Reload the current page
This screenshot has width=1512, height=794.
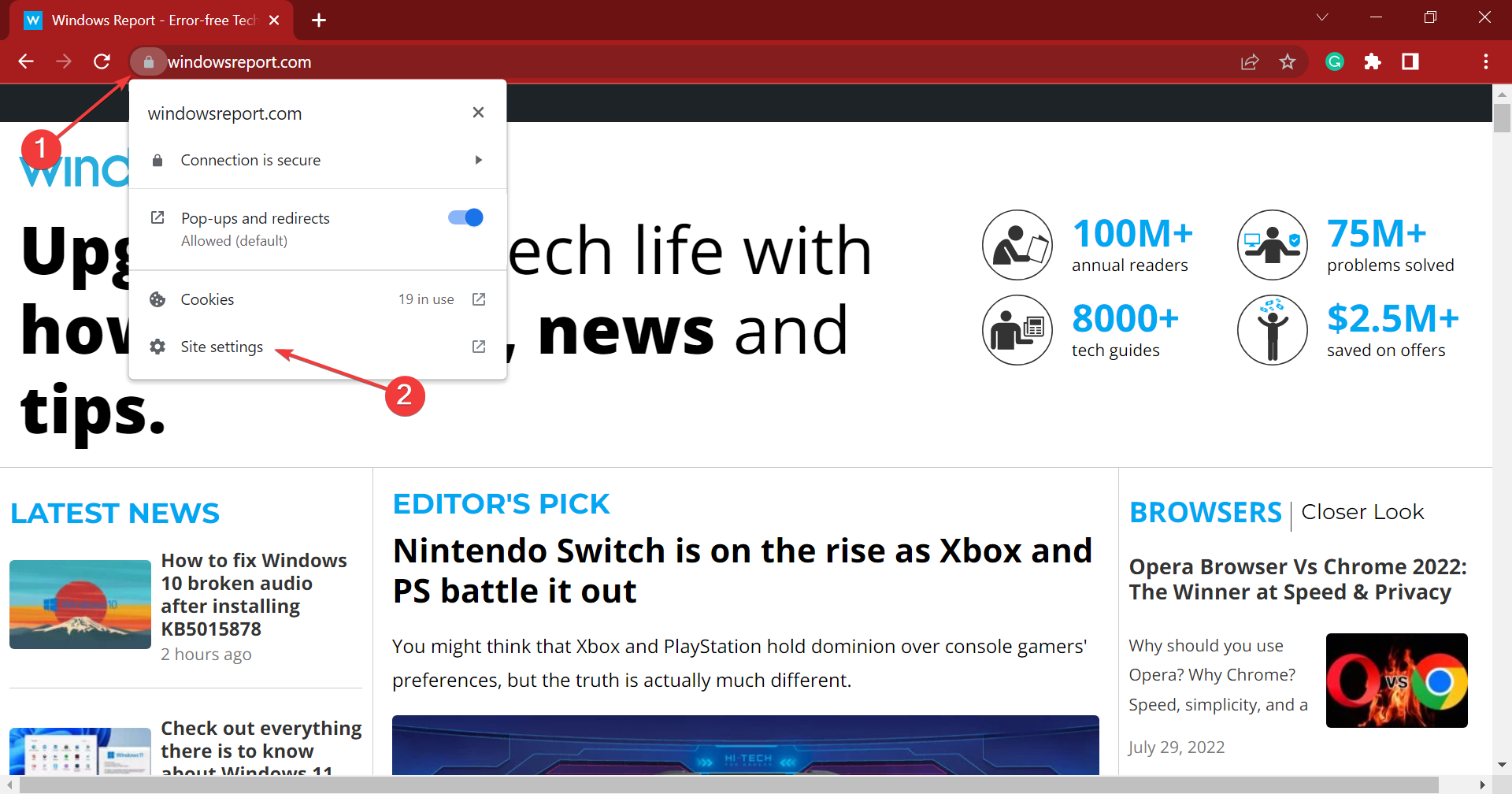102,61
